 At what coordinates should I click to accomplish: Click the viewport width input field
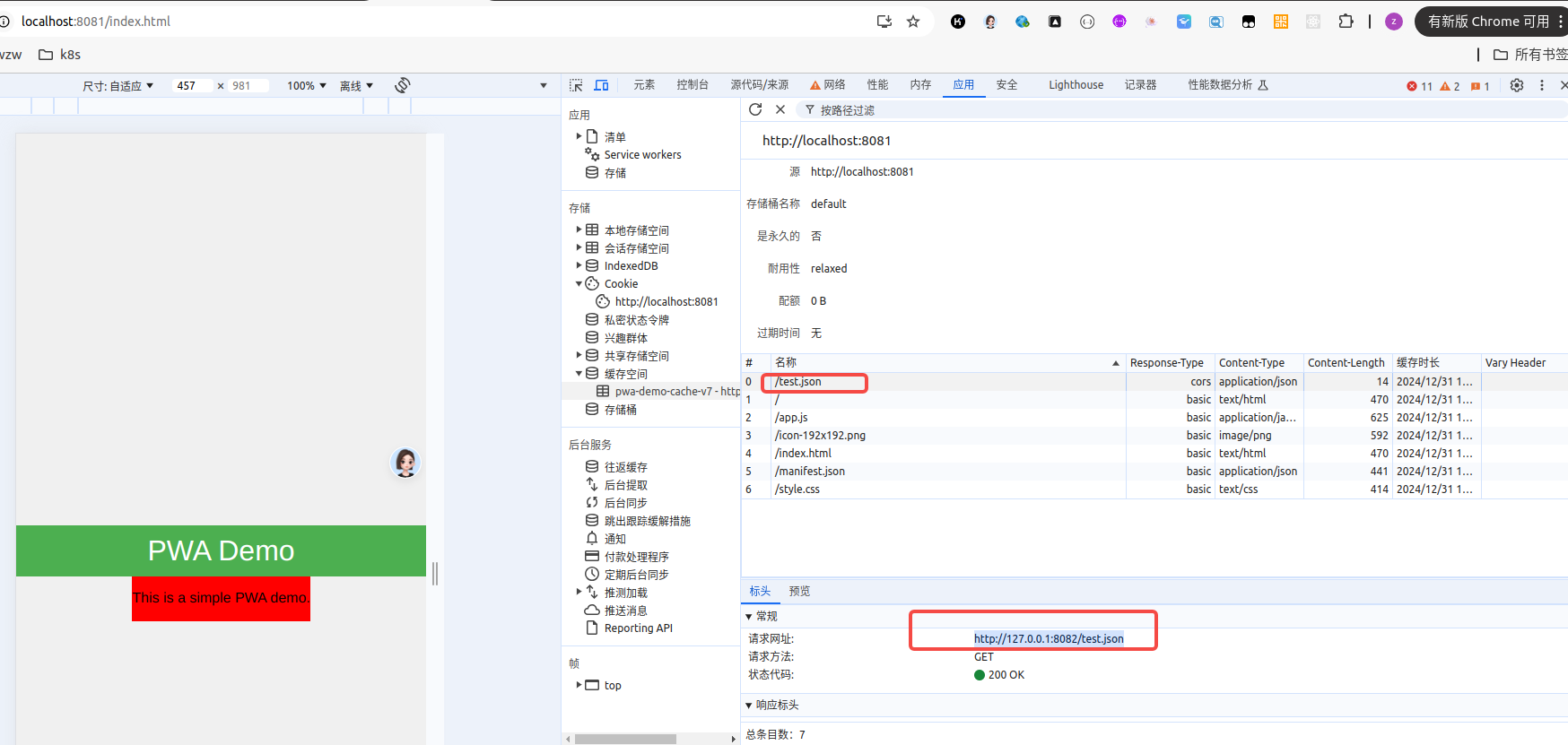(x=192, y=86)
